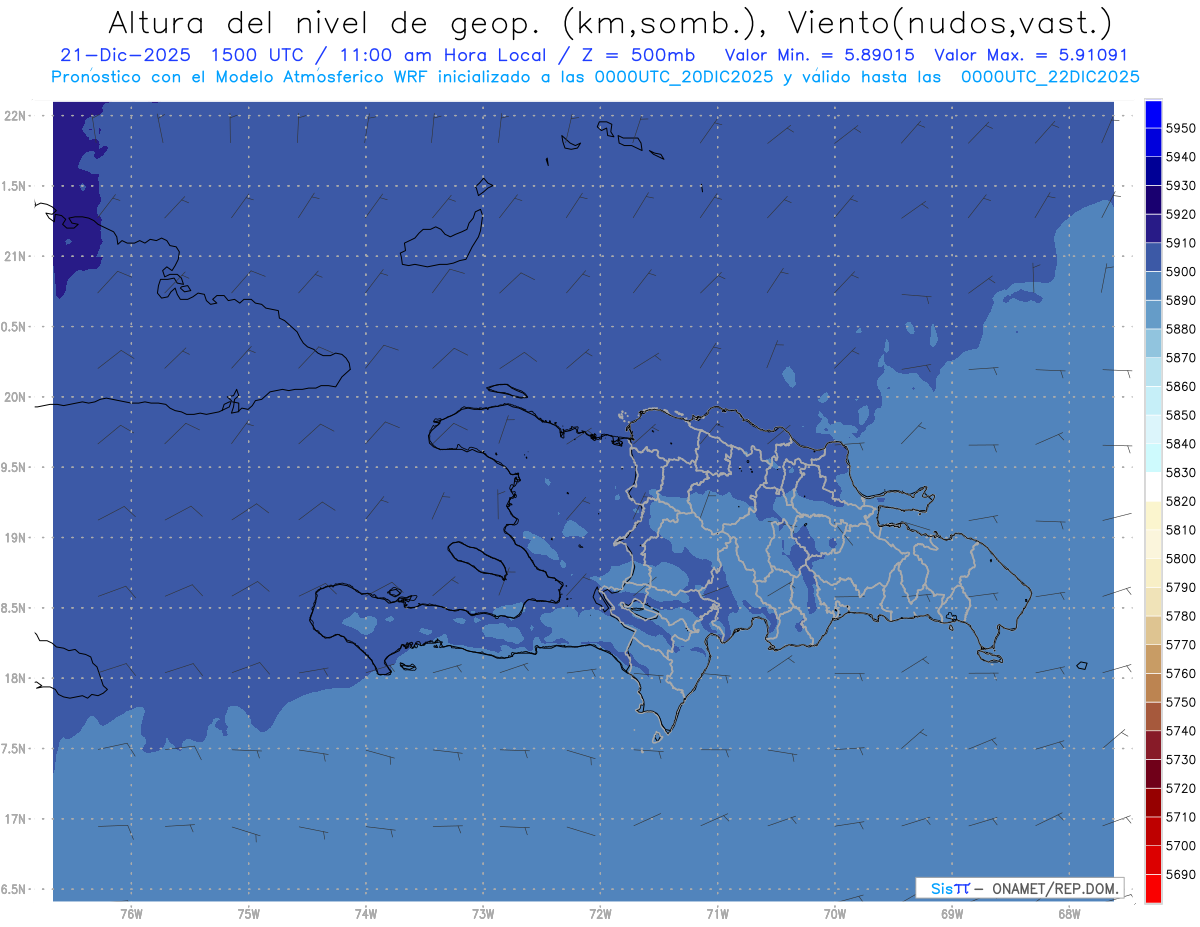Click the 5760 color bar value

point(1180,673)
